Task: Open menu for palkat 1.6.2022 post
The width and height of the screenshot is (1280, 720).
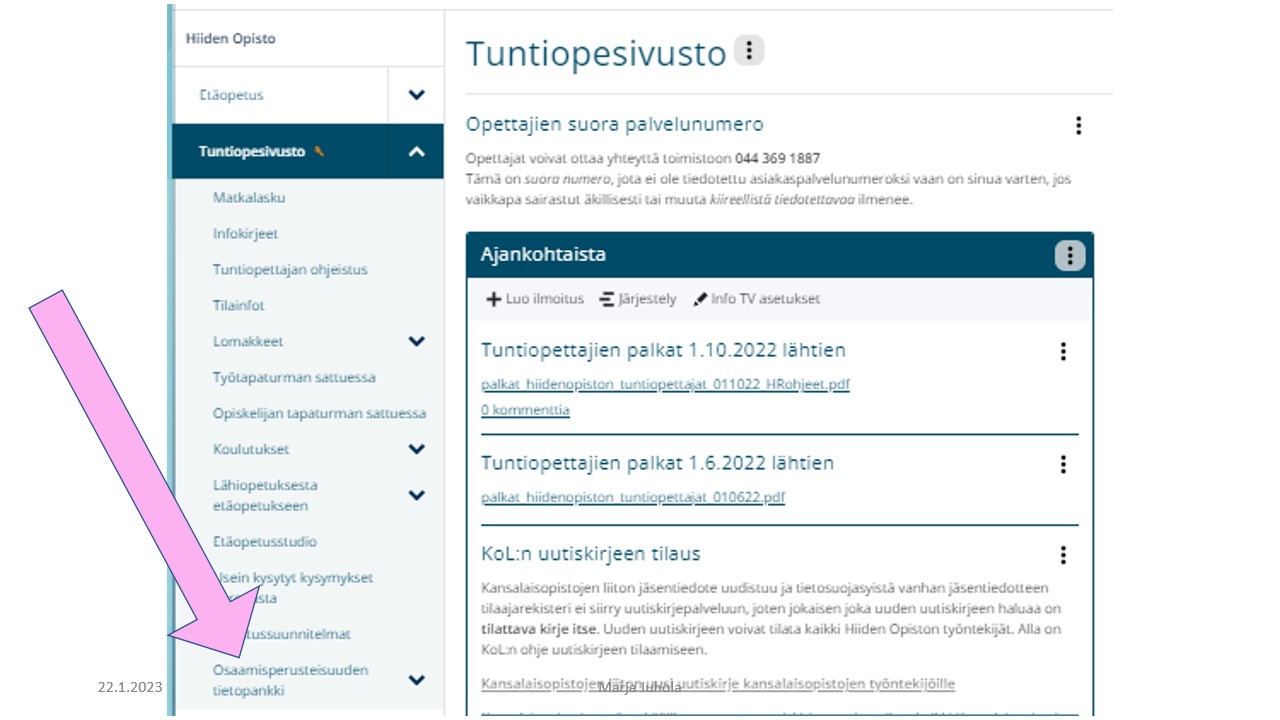Action: pos(1063,464)
